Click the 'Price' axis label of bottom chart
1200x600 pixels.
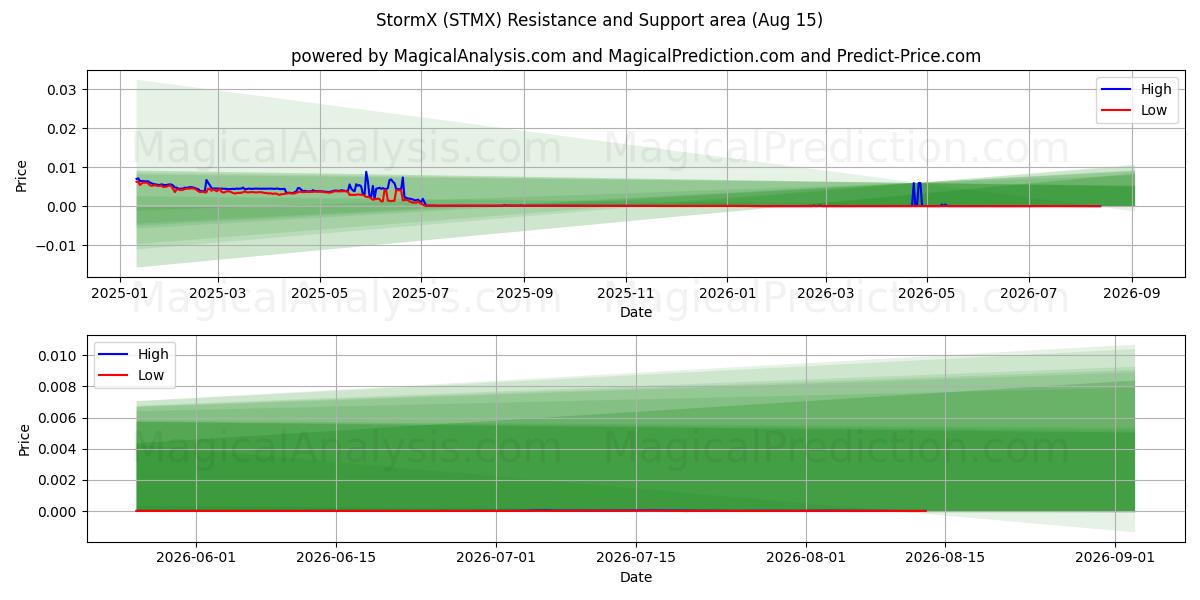click(x=24, y=439)
